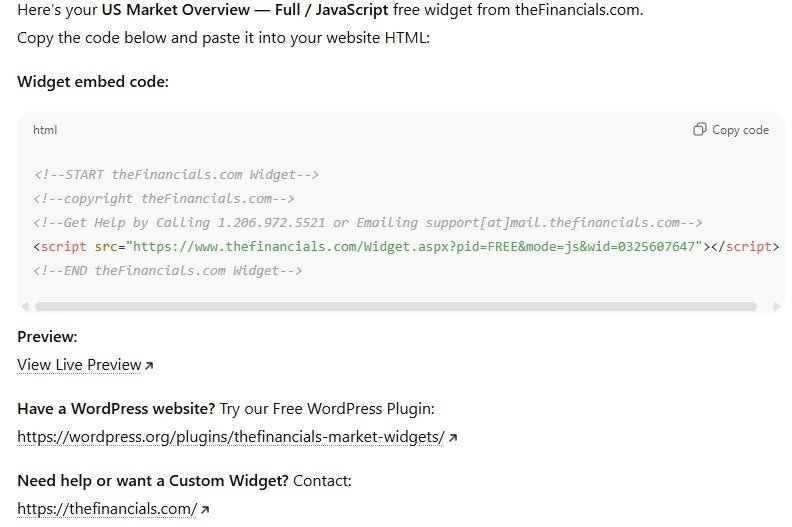Click the END theFinancials.com Widget comment line
The width and height of the screenshot is (792, 527).
(168, 271)
